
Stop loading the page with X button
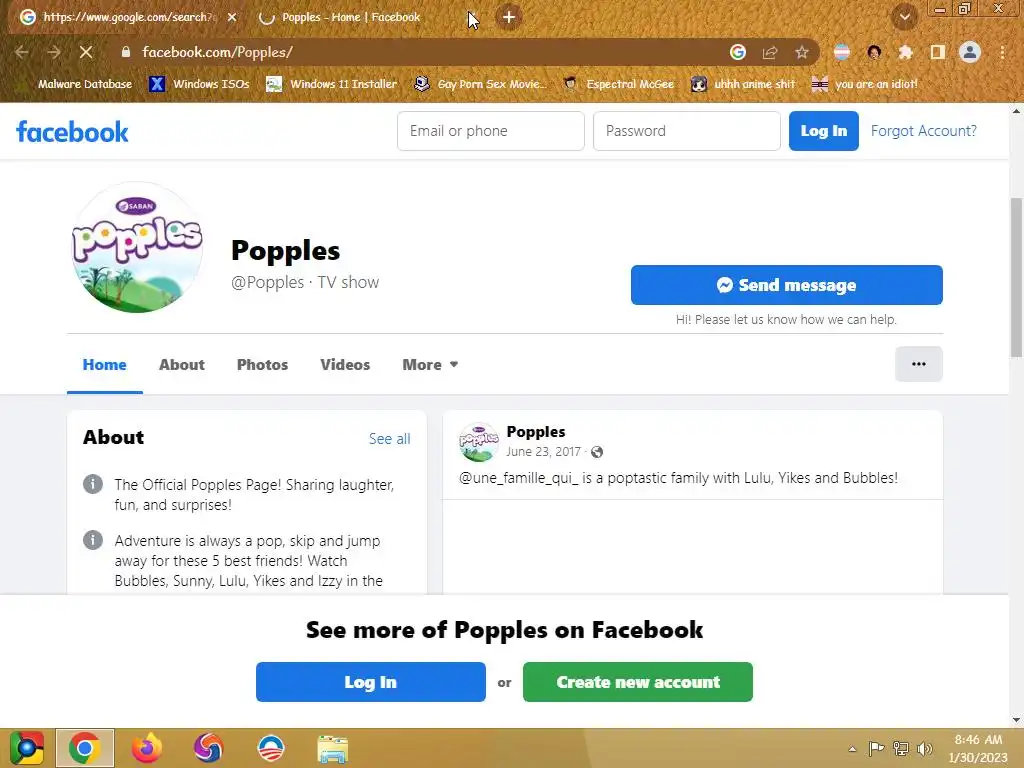click(x=86, y=52)
